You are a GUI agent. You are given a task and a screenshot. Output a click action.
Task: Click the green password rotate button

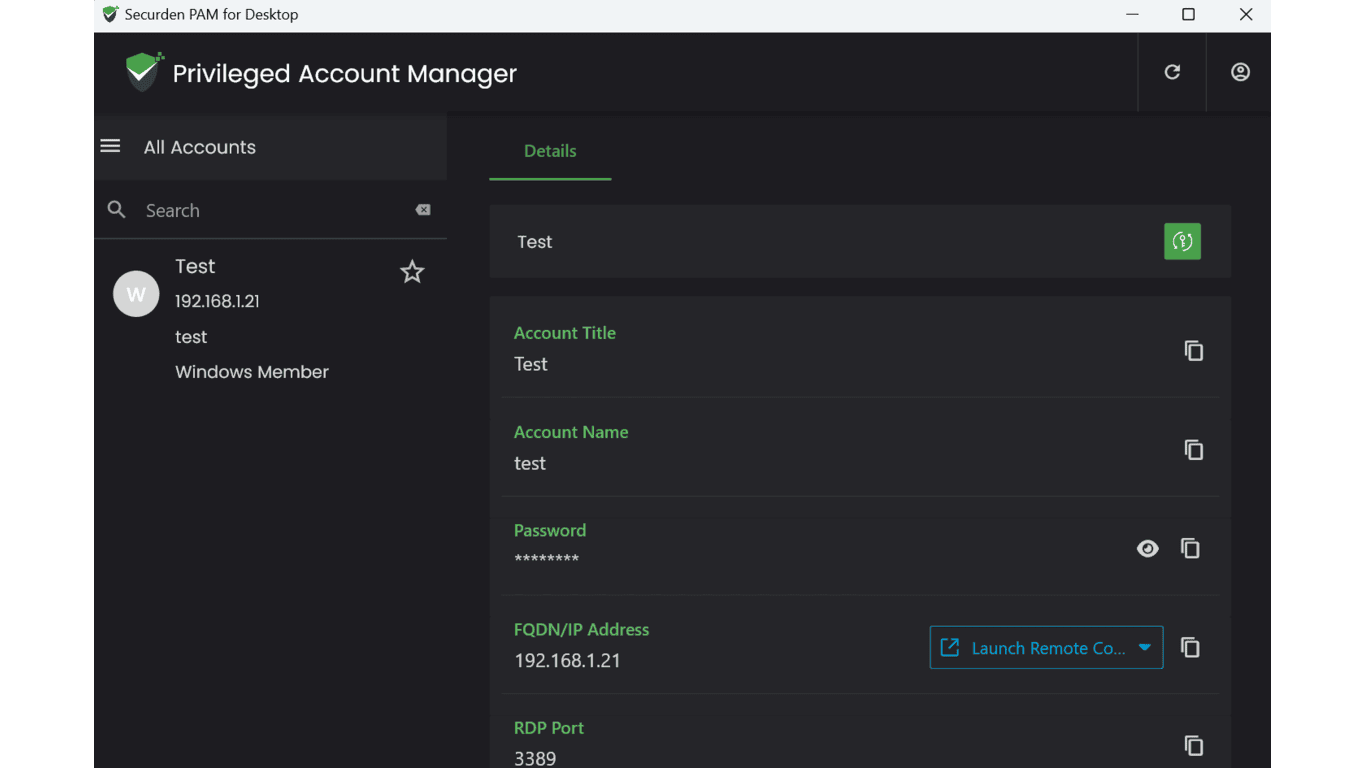click(1182, 241)
